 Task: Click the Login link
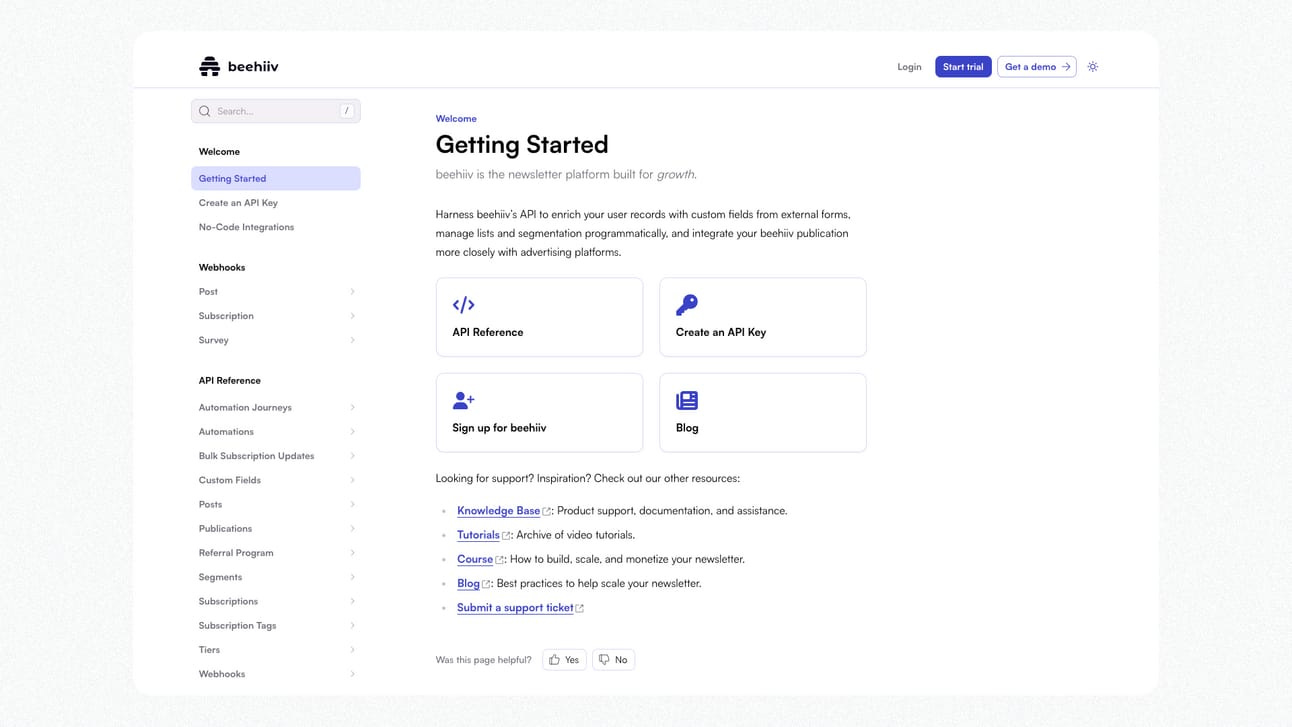[x=909, y=67]
